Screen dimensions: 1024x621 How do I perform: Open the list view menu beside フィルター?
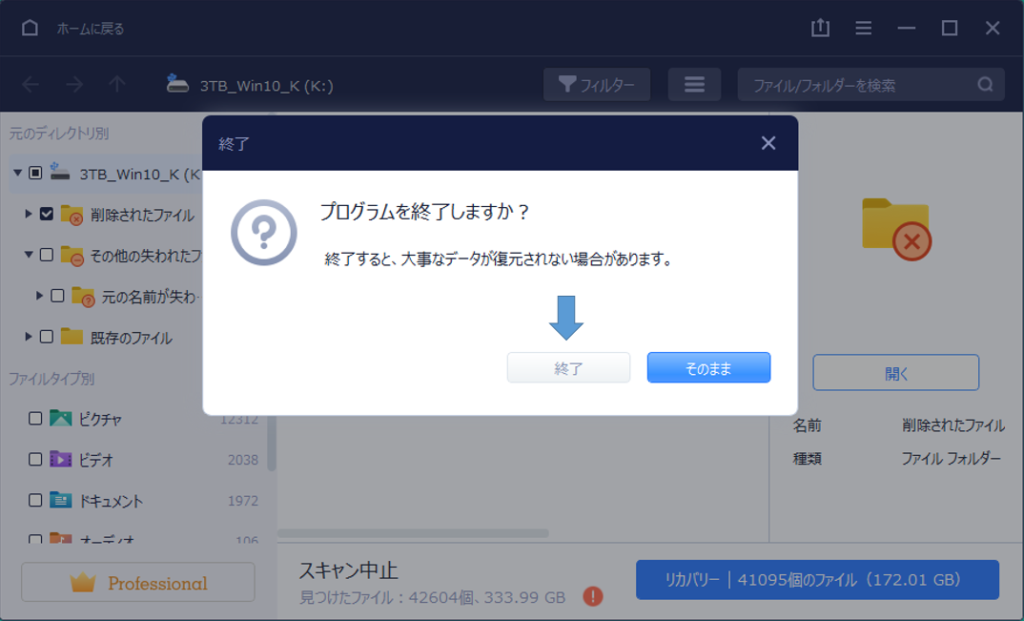694,84
